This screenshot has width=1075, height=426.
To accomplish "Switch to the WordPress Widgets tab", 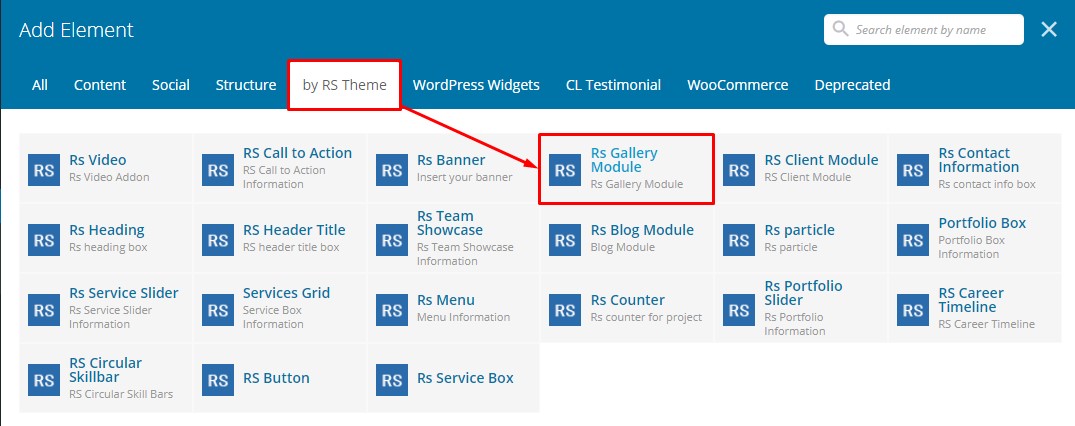I will (x=475, y=85).
